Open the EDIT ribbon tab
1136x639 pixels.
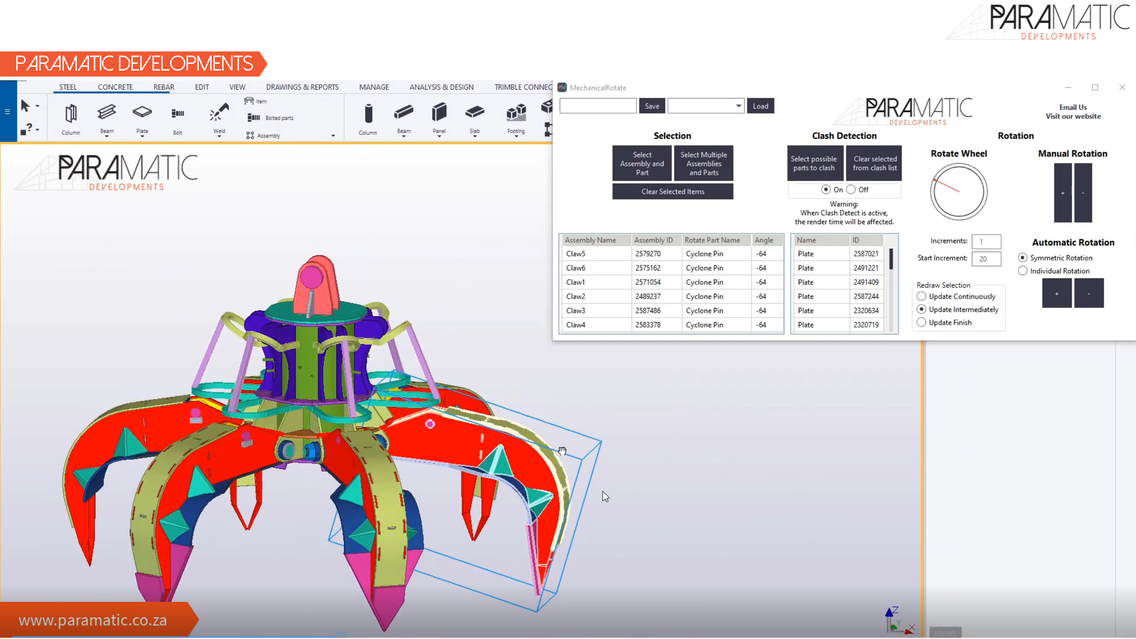(x=202, y=87)
